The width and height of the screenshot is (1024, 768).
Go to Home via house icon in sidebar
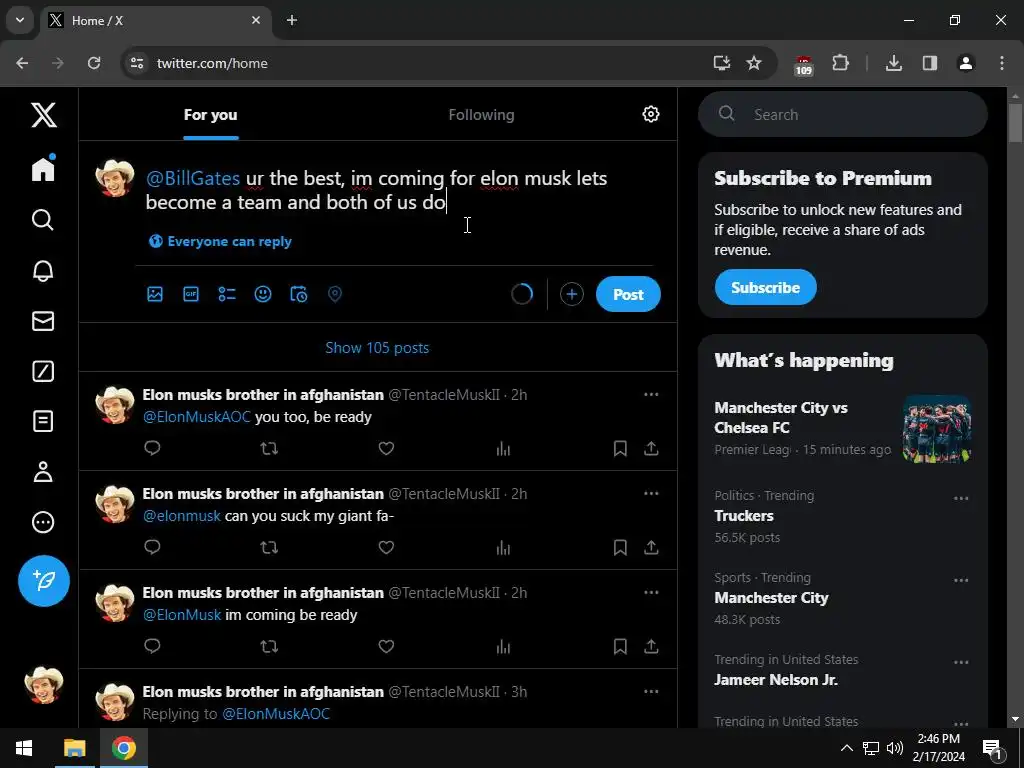coord(44,168)
